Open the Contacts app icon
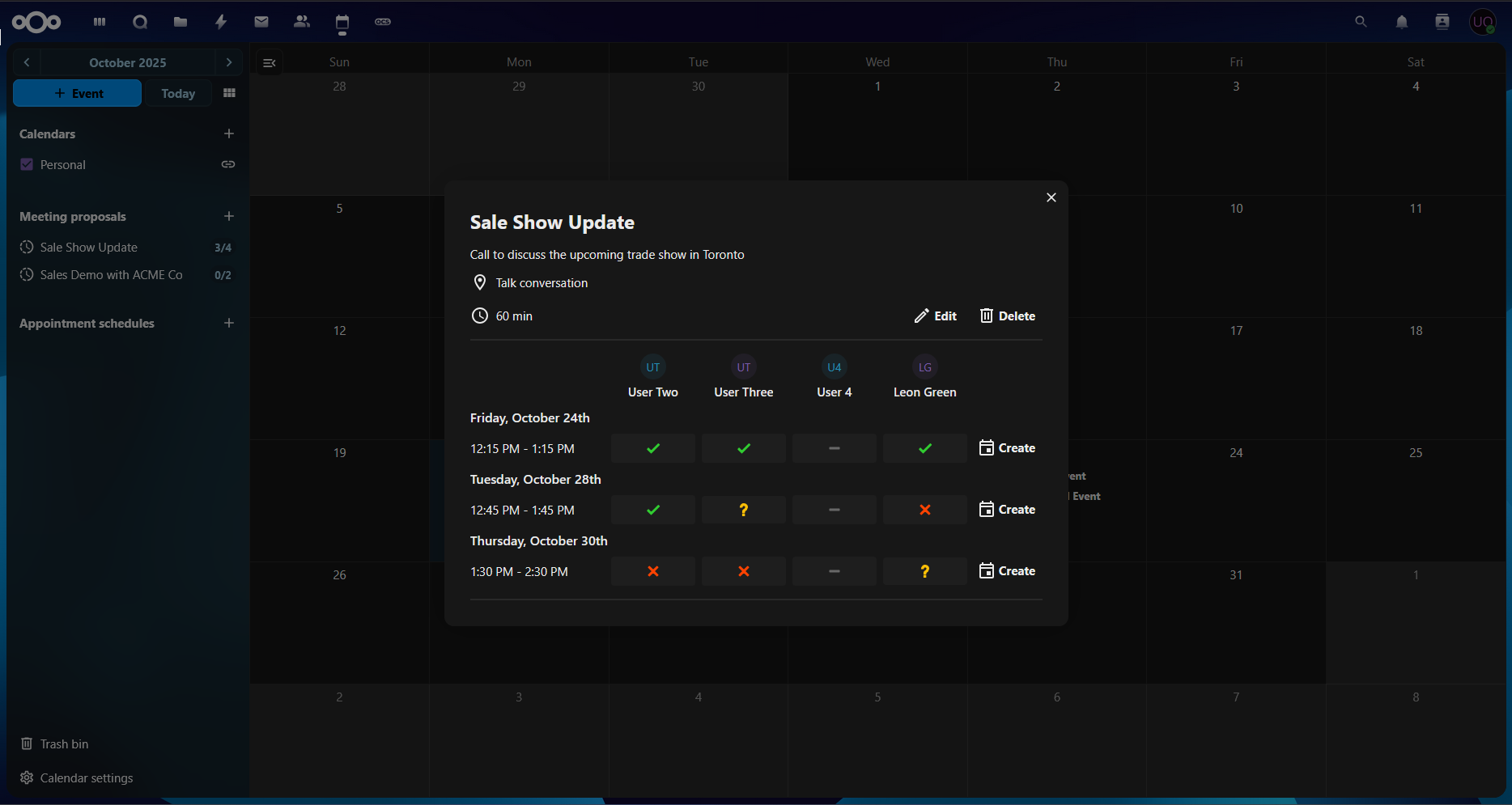The image size is (1512, 805). pos(301,22)
